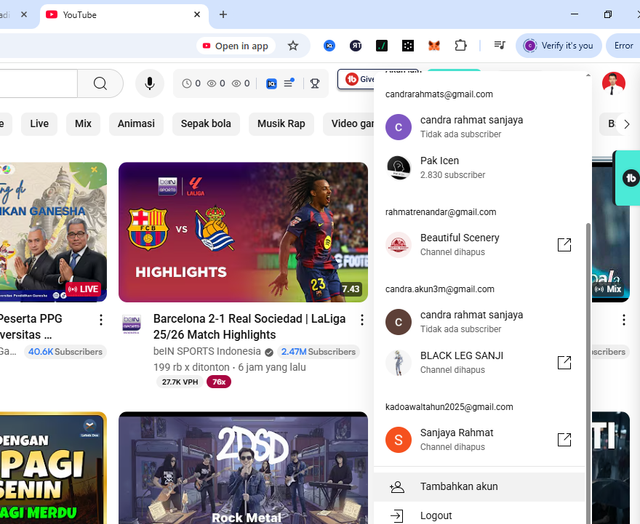The width and height of the screenshot is (640, 524).
Task: Open the profile avatar at top right
Action: (613, 83)
